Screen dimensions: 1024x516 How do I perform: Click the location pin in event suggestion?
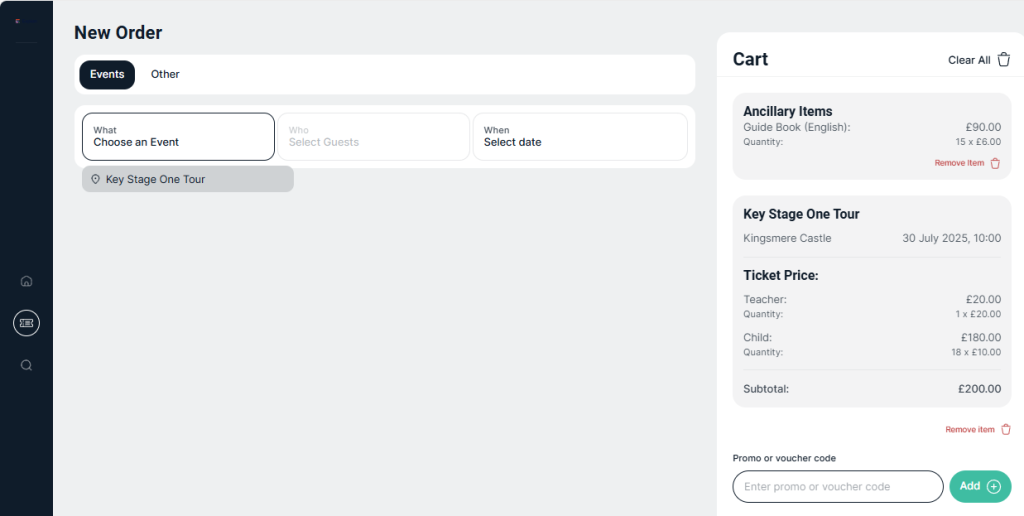click(95, 180)
